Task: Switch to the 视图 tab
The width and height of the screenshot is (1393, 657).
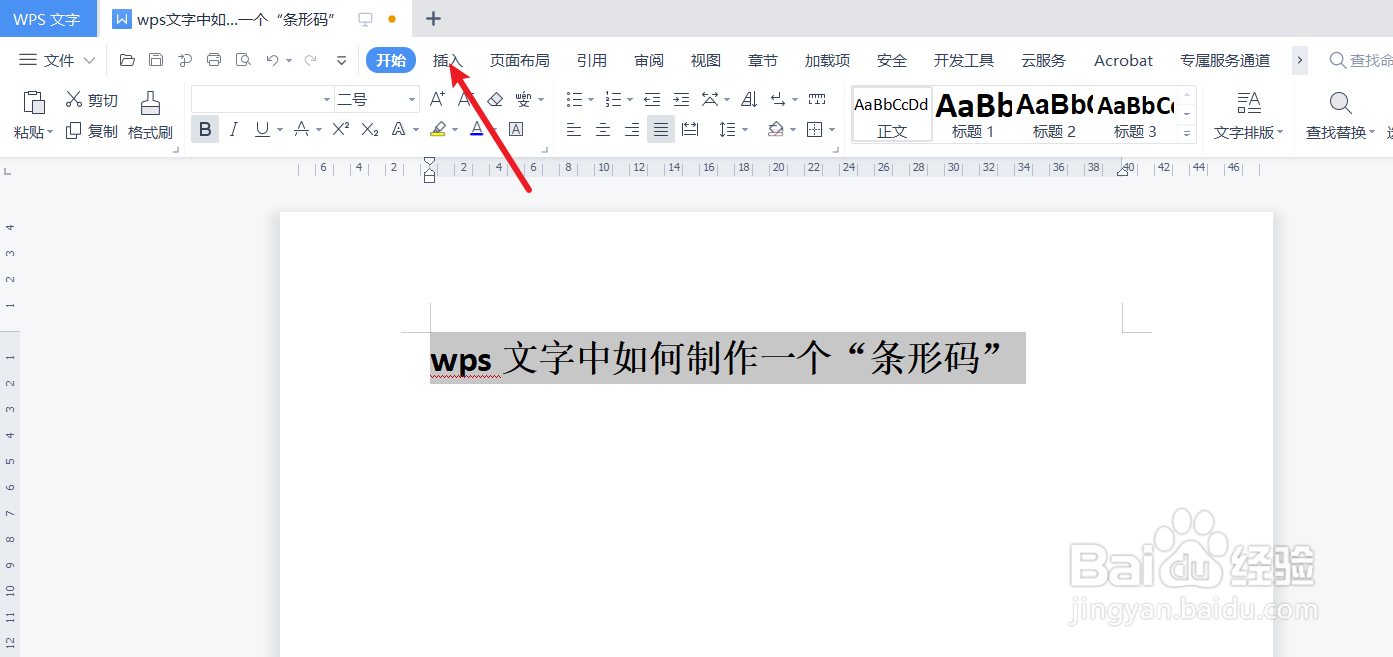Action: (x=706, y=60)
